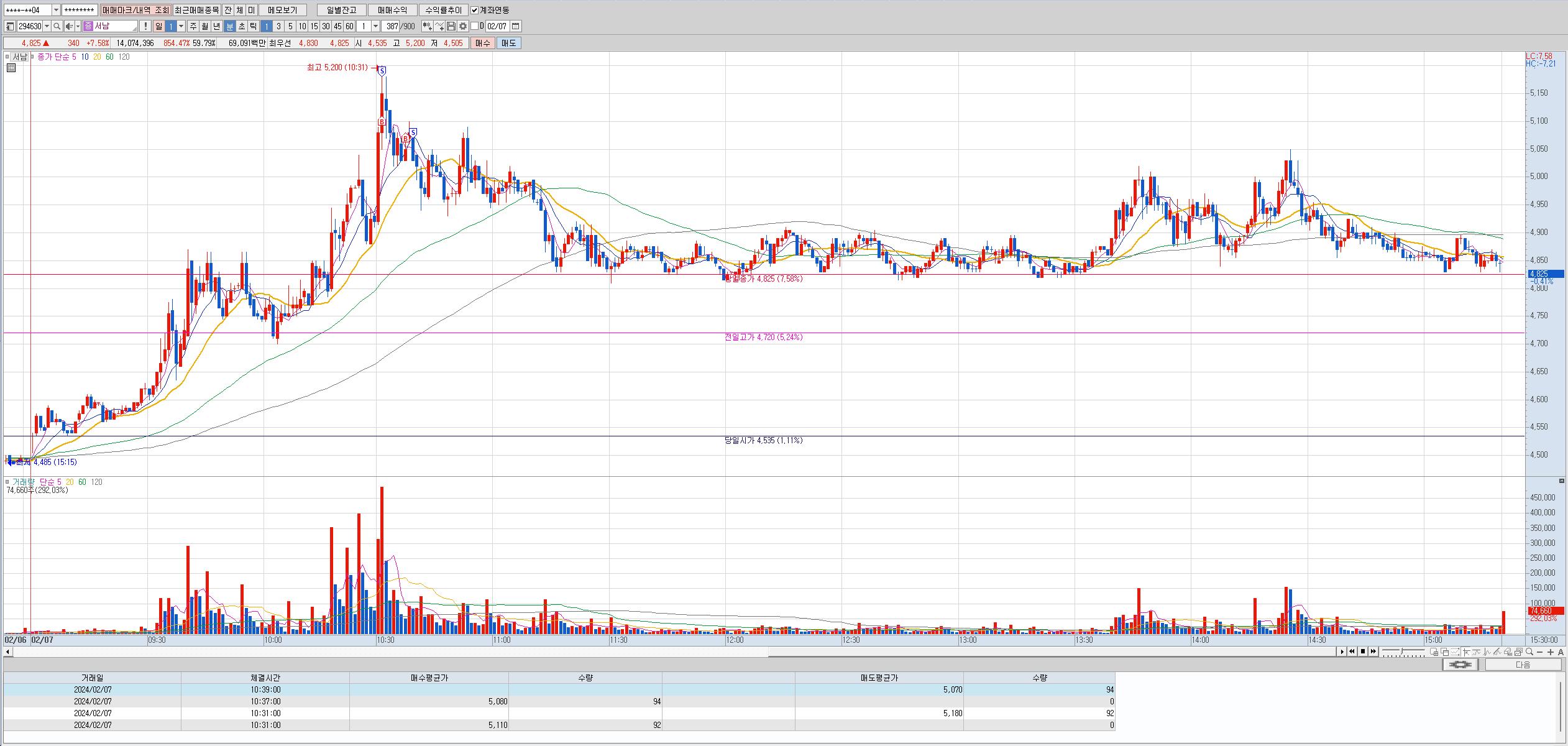The image size is (1568, 746).
Task: Click the add indicator candlestick-plus icon
Action: pos(428,26)
